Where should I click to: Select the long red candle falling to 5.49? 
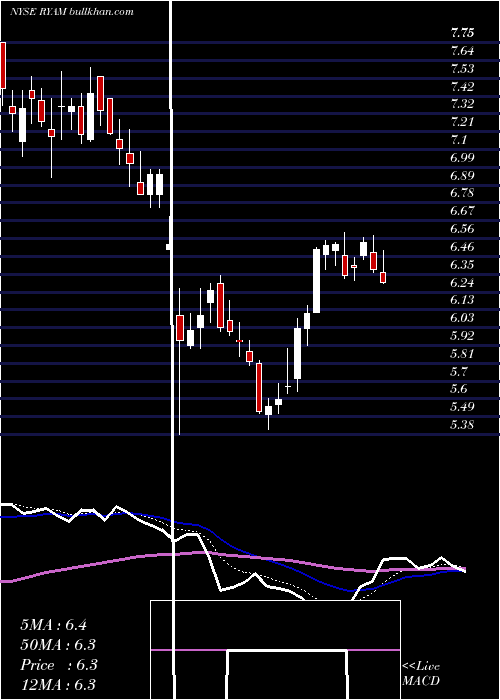(258, 387)
